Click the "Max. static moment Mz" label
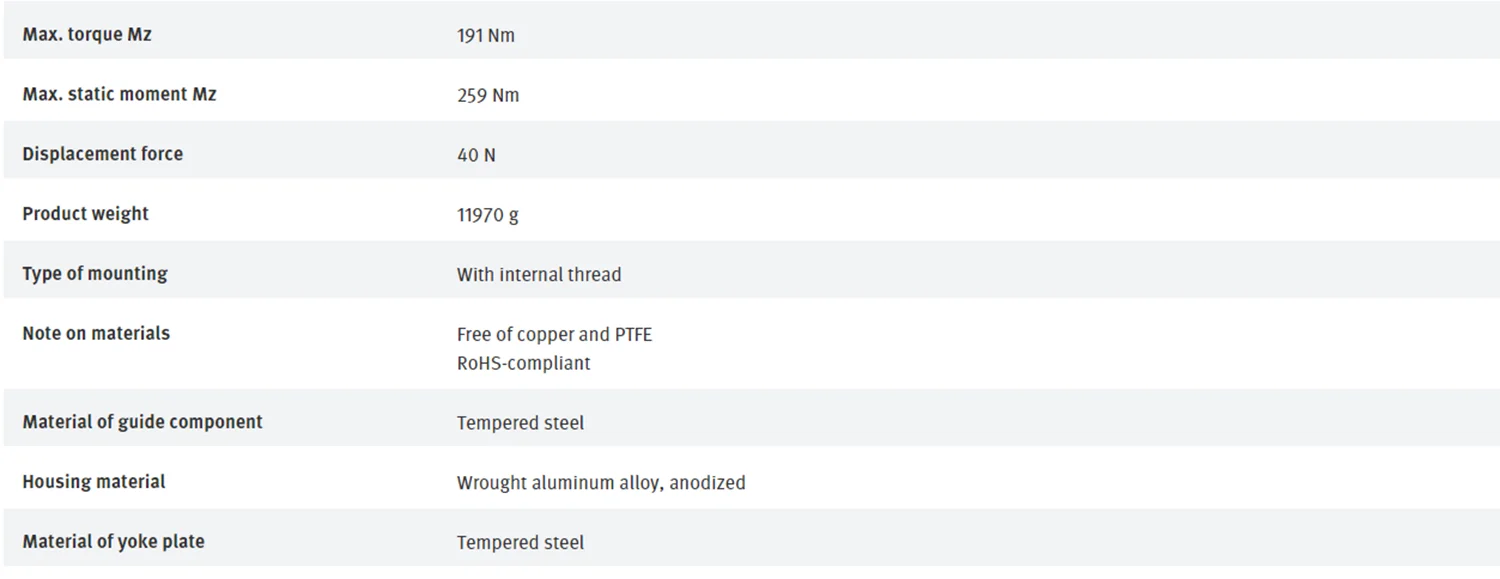Screen dimensions: 1500x579 tap(119, 95)
